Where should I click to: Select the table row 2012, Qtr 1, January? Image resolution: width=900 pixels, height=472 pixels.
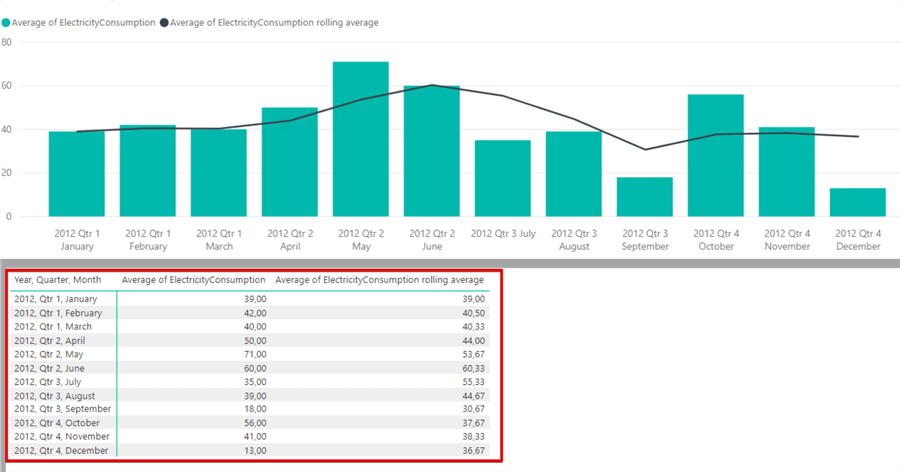[250, 299]
